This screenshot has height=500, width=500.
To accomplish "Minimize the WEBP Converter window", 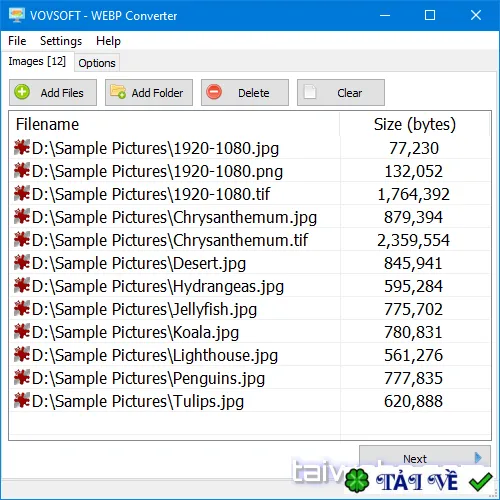I will (385, 15).
